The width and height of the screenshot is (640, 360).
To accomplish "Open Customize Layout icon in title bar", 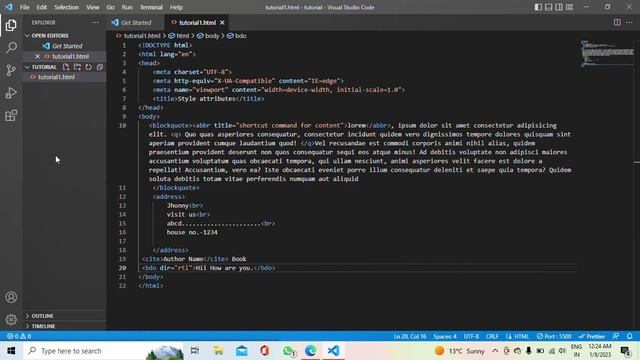I will pos(569,7).
